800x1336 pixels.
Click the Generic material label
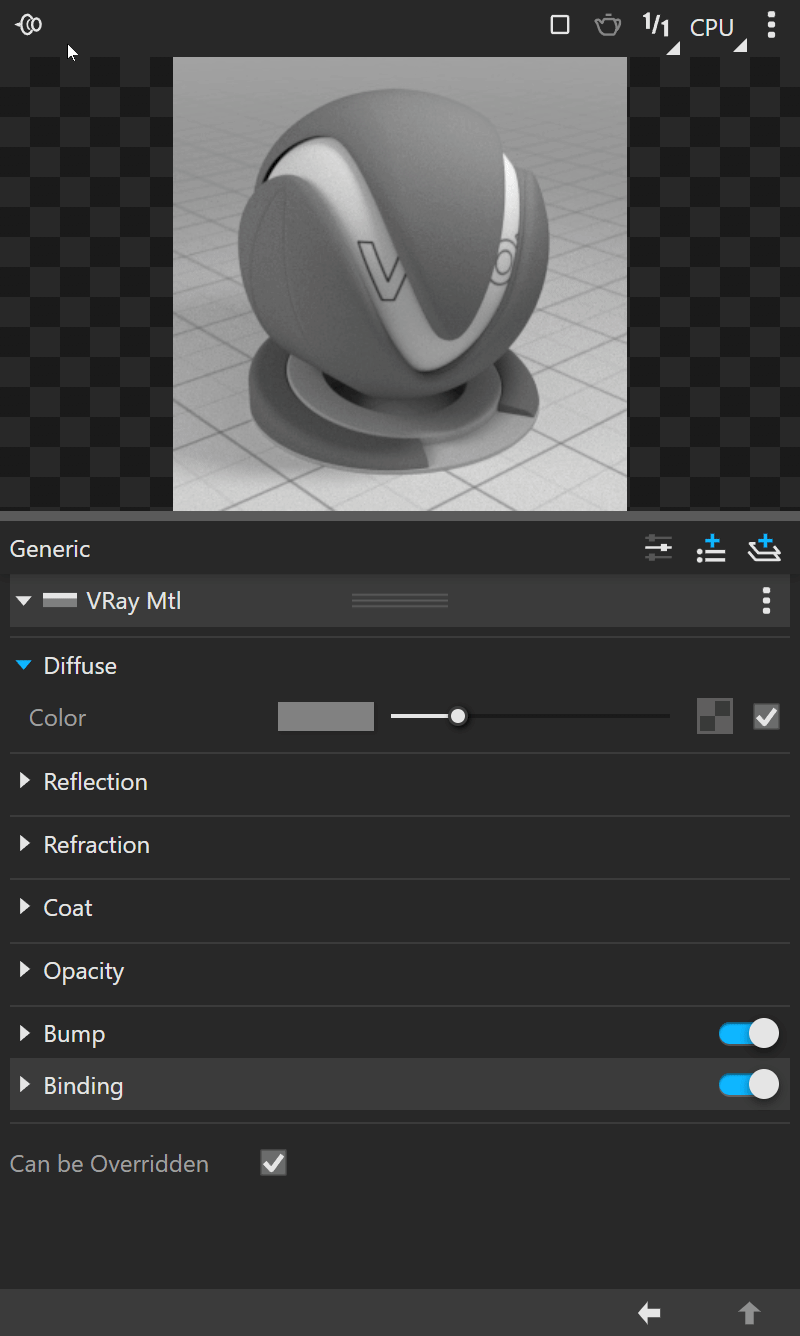pos(50,549)
